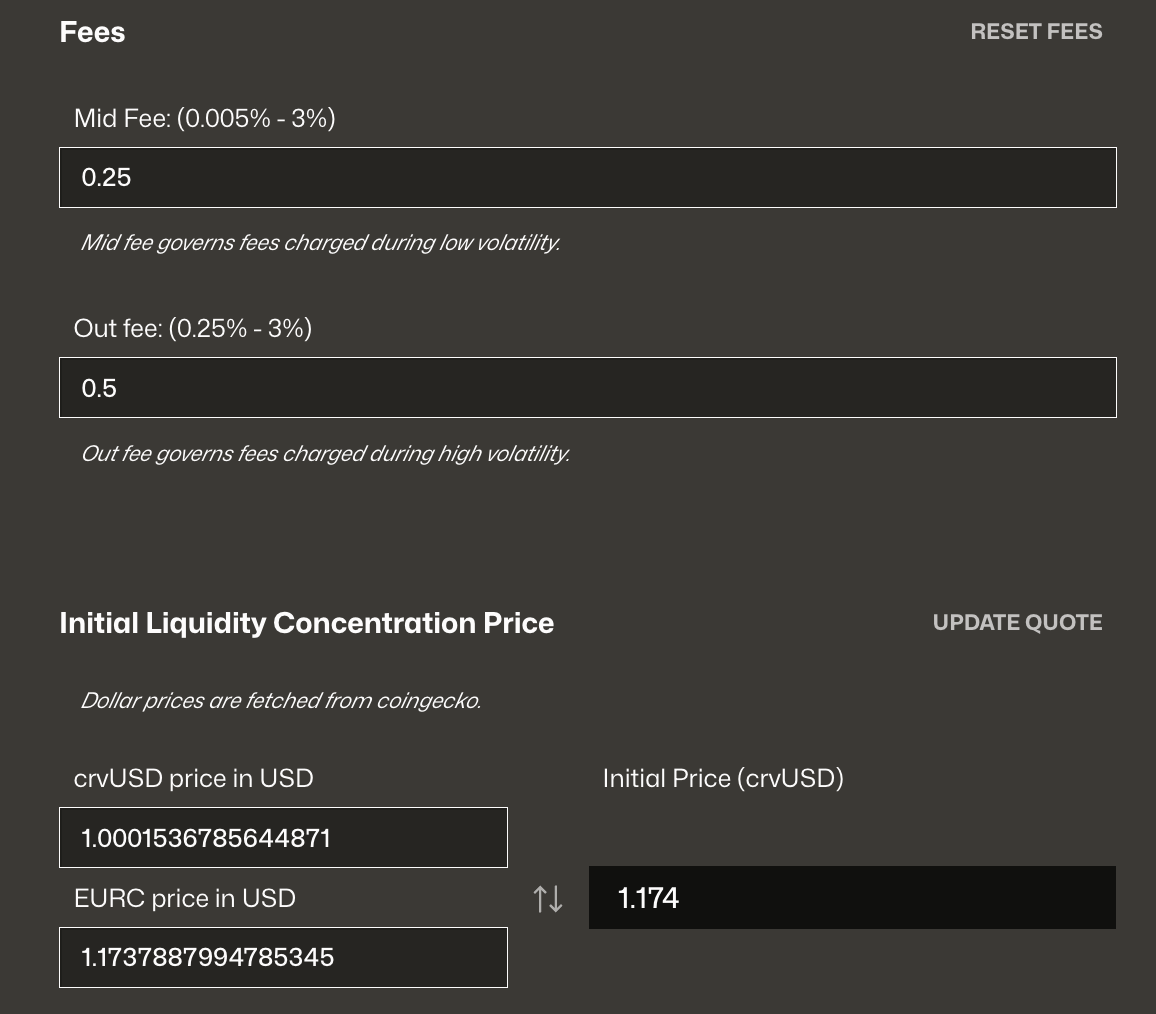The height and width of the screenshot is (1014, 1156).
Task: Click the "crvUSD price in USD" label
Action: click(x=193, y=778)
